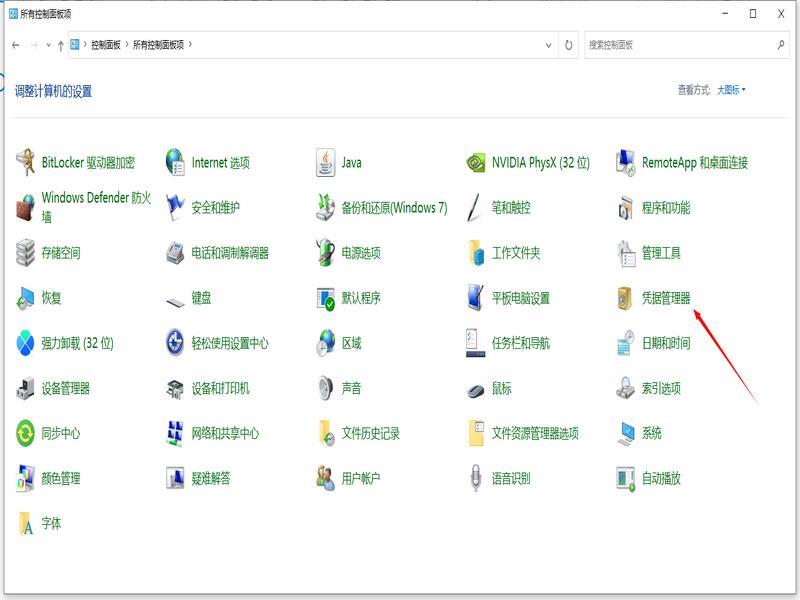
Task: Select 所有控制面板项 in the address breadcrumb
Action: click(158, 45)
